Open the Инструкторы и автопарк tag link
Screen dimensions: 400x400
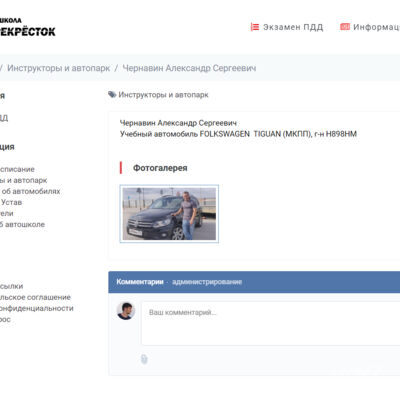tap(163, 95)
